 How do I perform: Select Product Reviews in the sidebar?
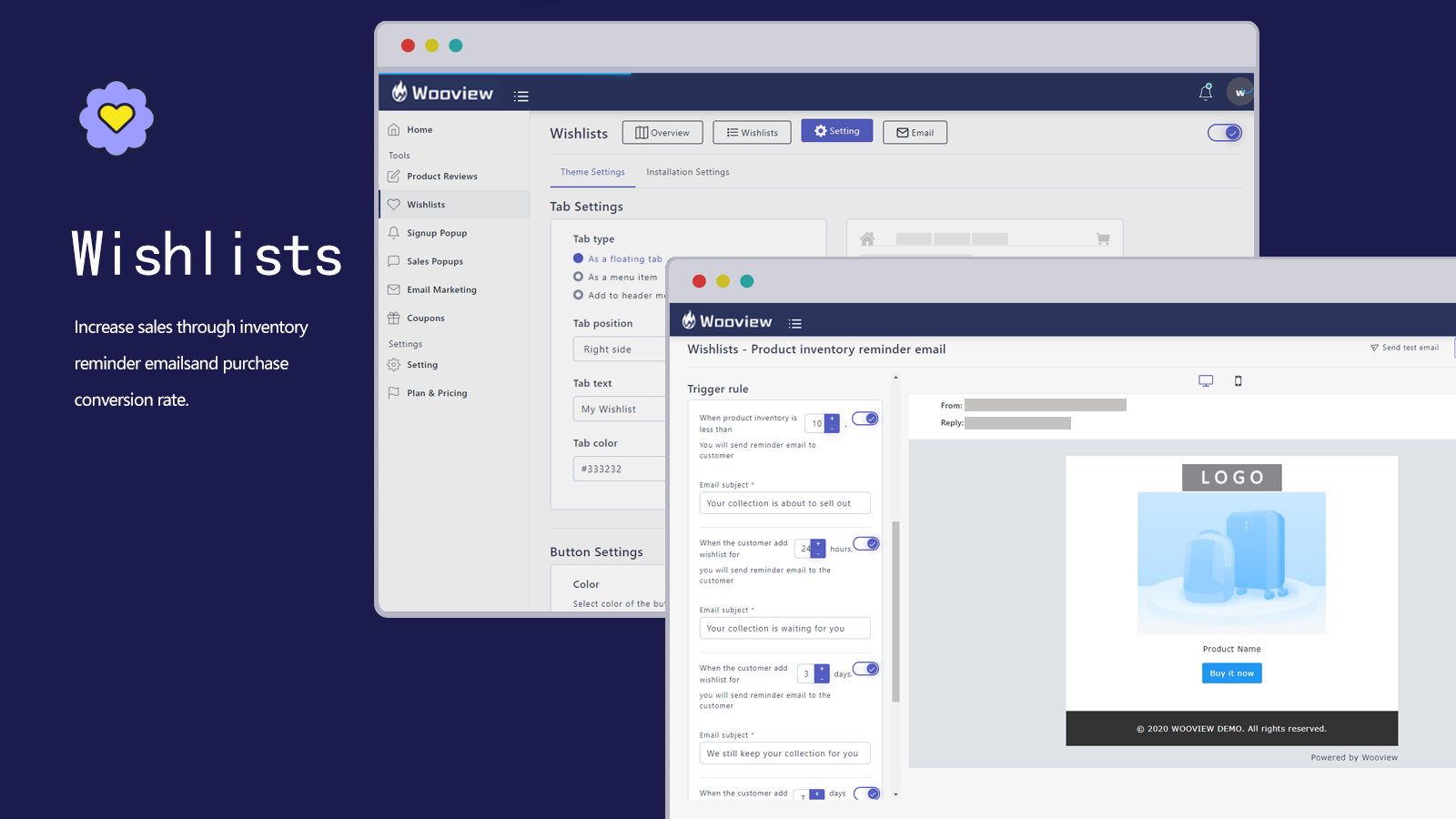coord(442,176)
